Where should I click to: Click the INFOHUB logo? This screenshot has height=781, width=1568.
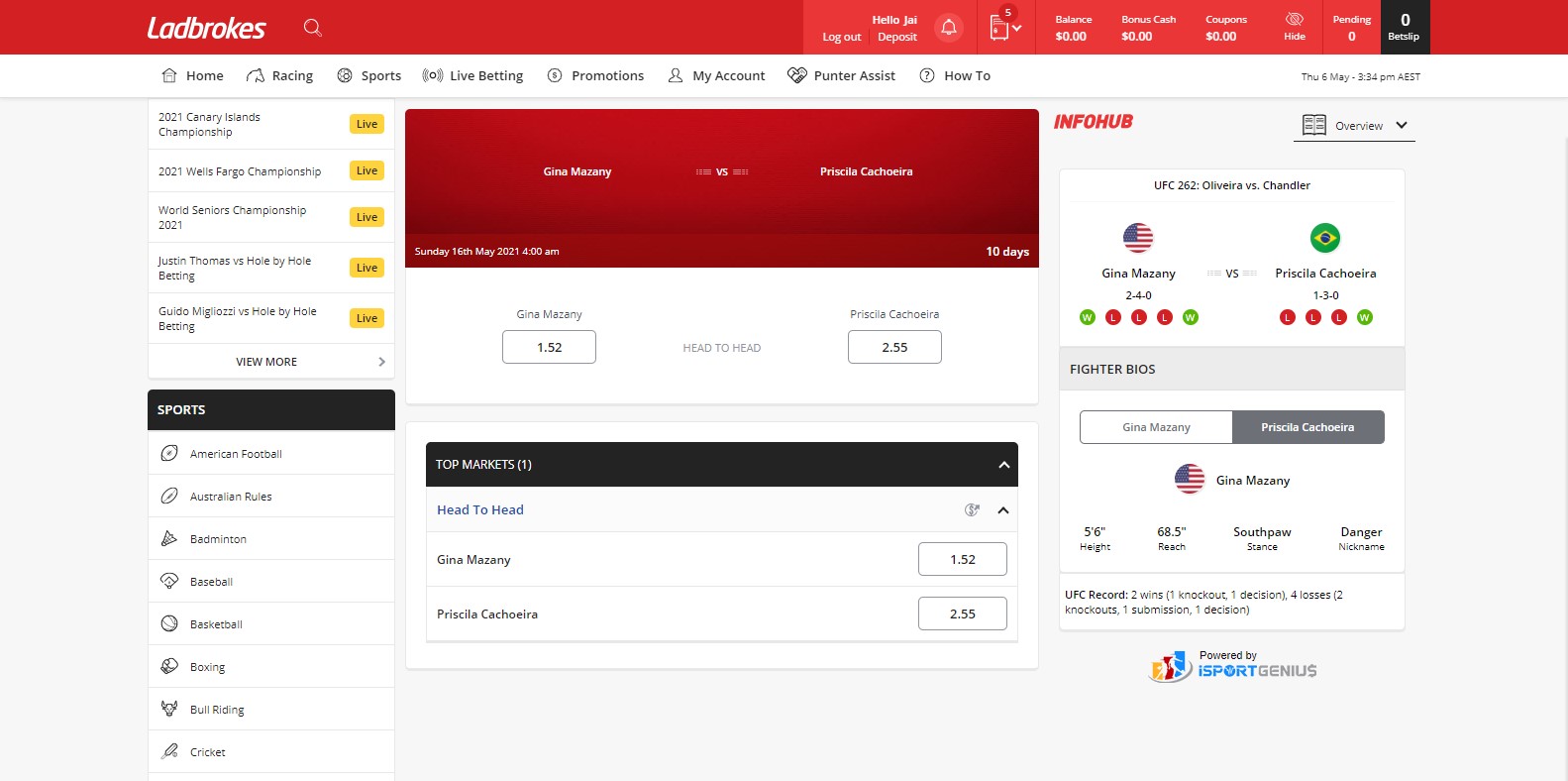click(1094, 122)
